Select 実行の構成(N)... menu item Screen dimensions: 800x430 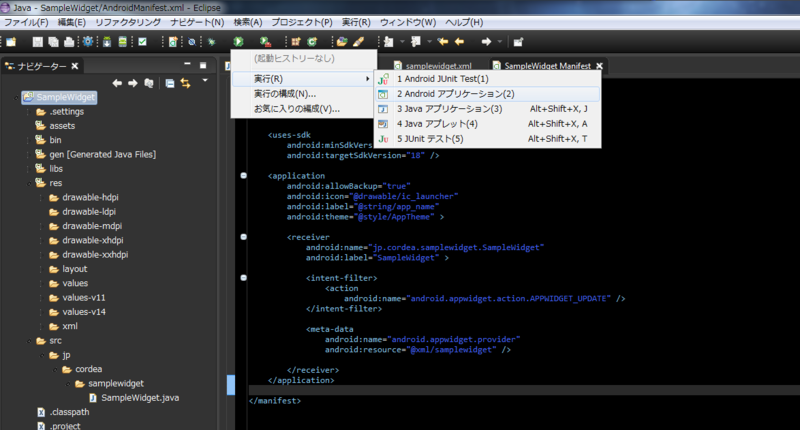click(304, 94)
